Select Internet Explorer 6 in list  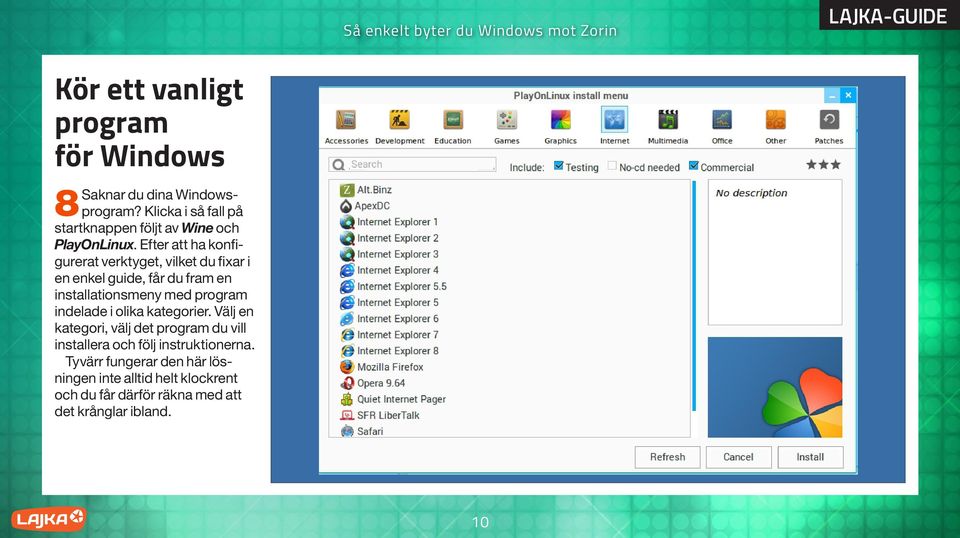(x=397, y=318)
